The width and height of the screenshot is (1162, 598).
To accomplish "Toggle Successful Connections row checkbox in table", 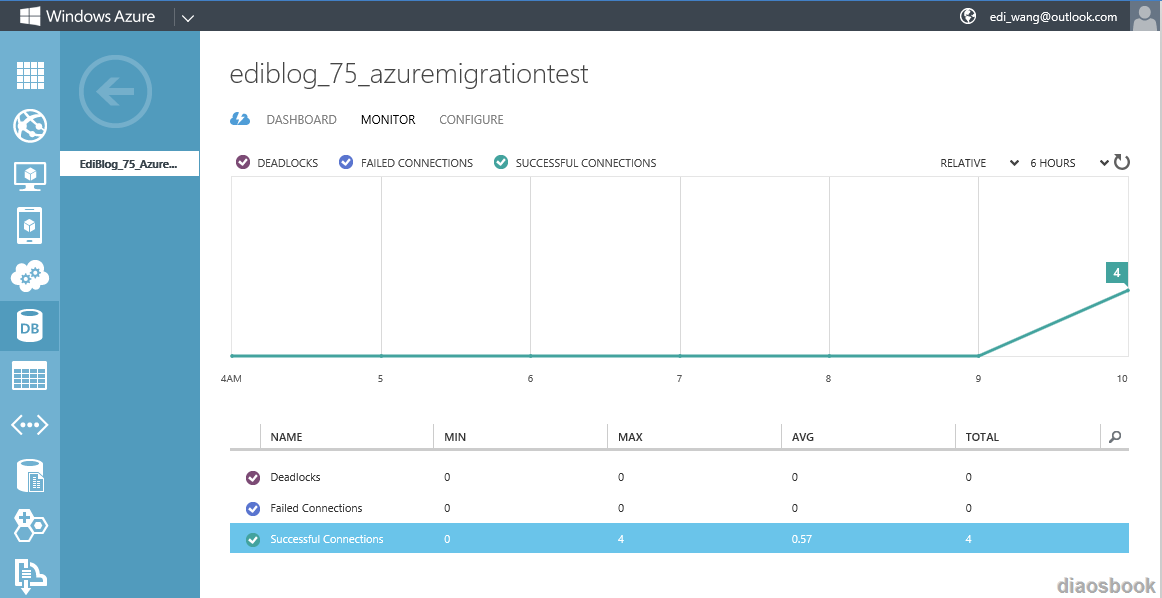I will 253,539.
